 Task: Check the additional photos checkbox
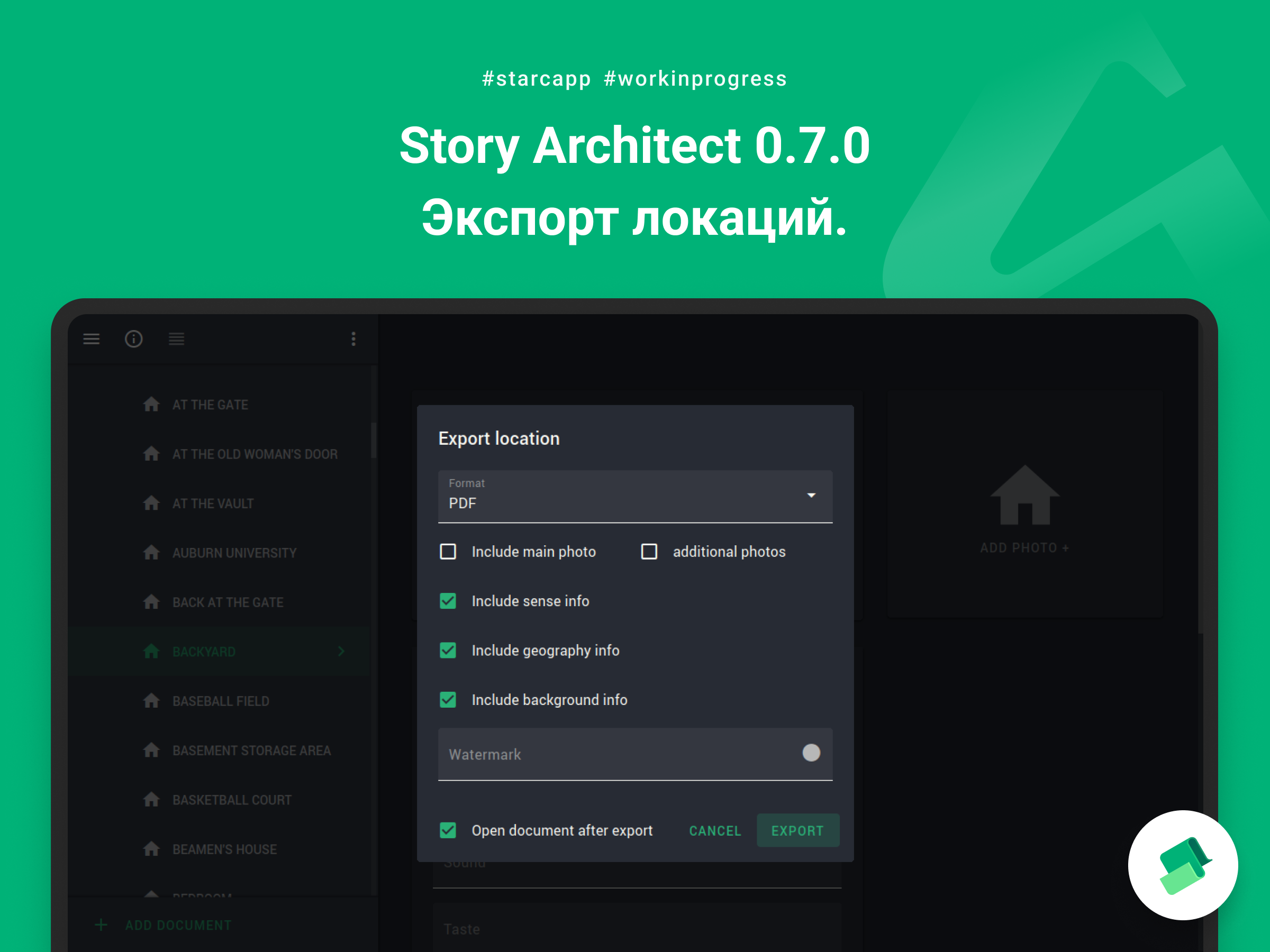pyautogui.click(x=649, y=552)
